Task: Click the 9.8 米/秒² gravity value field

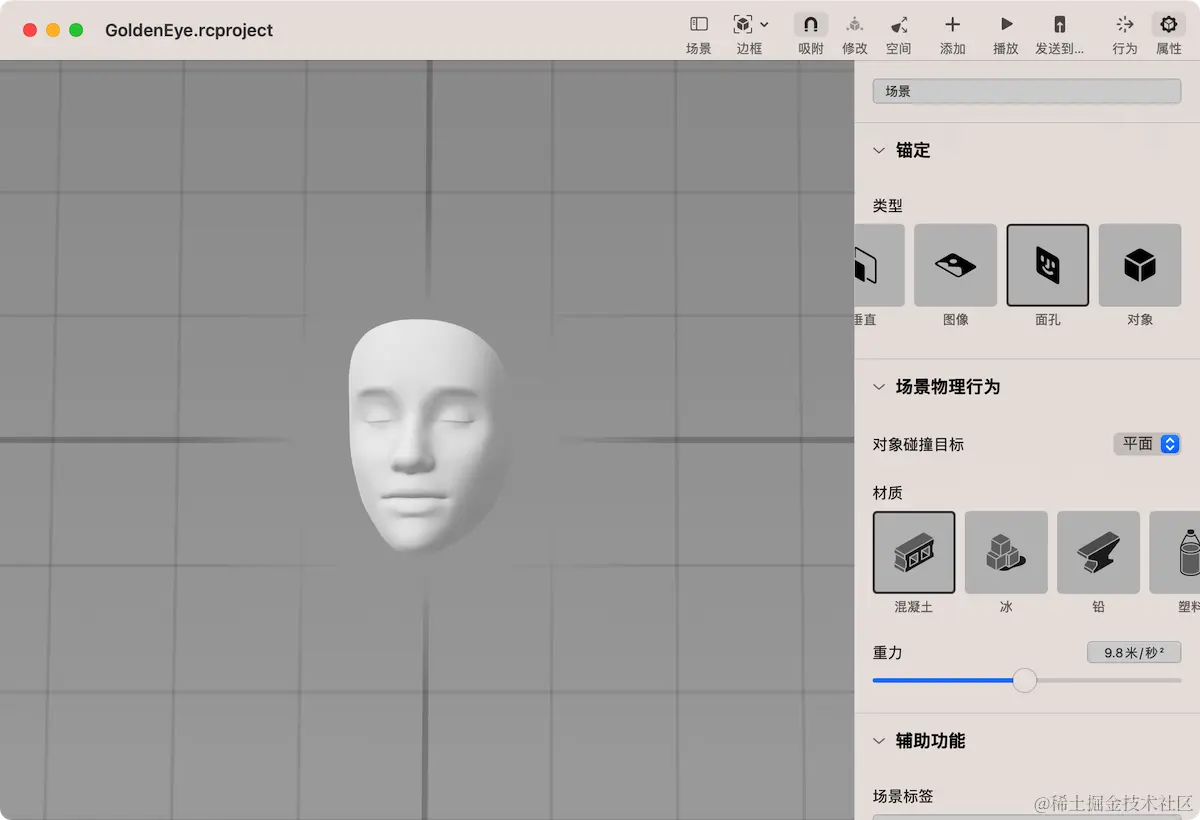Action: (x=1134, y=652)
